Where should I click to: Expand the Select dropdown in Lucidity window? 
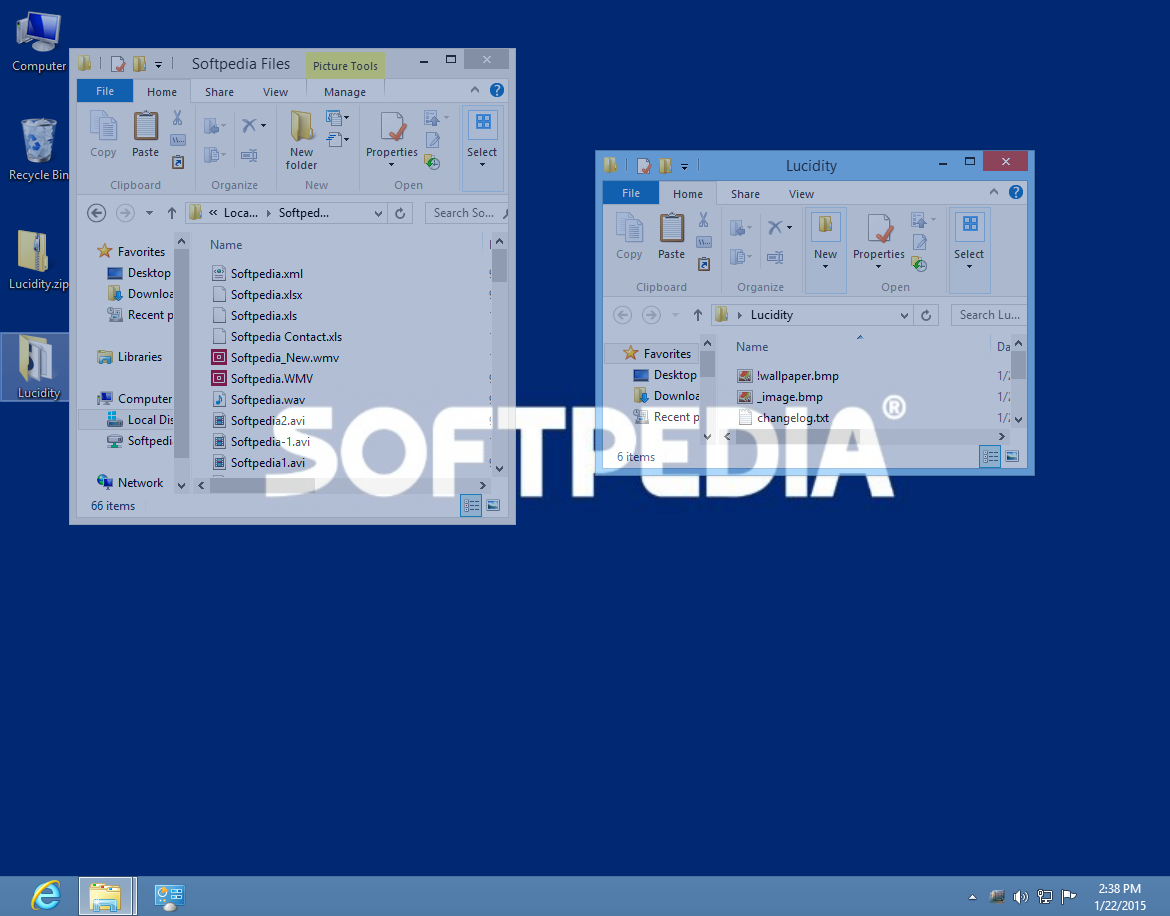click(969, 250)
